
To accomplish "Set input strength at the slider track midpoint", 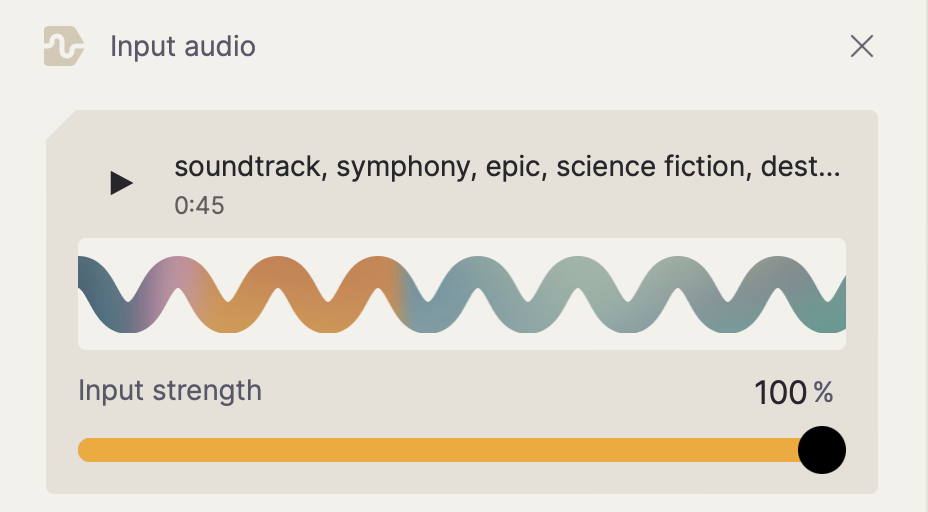I will click(x=450, y=450).
